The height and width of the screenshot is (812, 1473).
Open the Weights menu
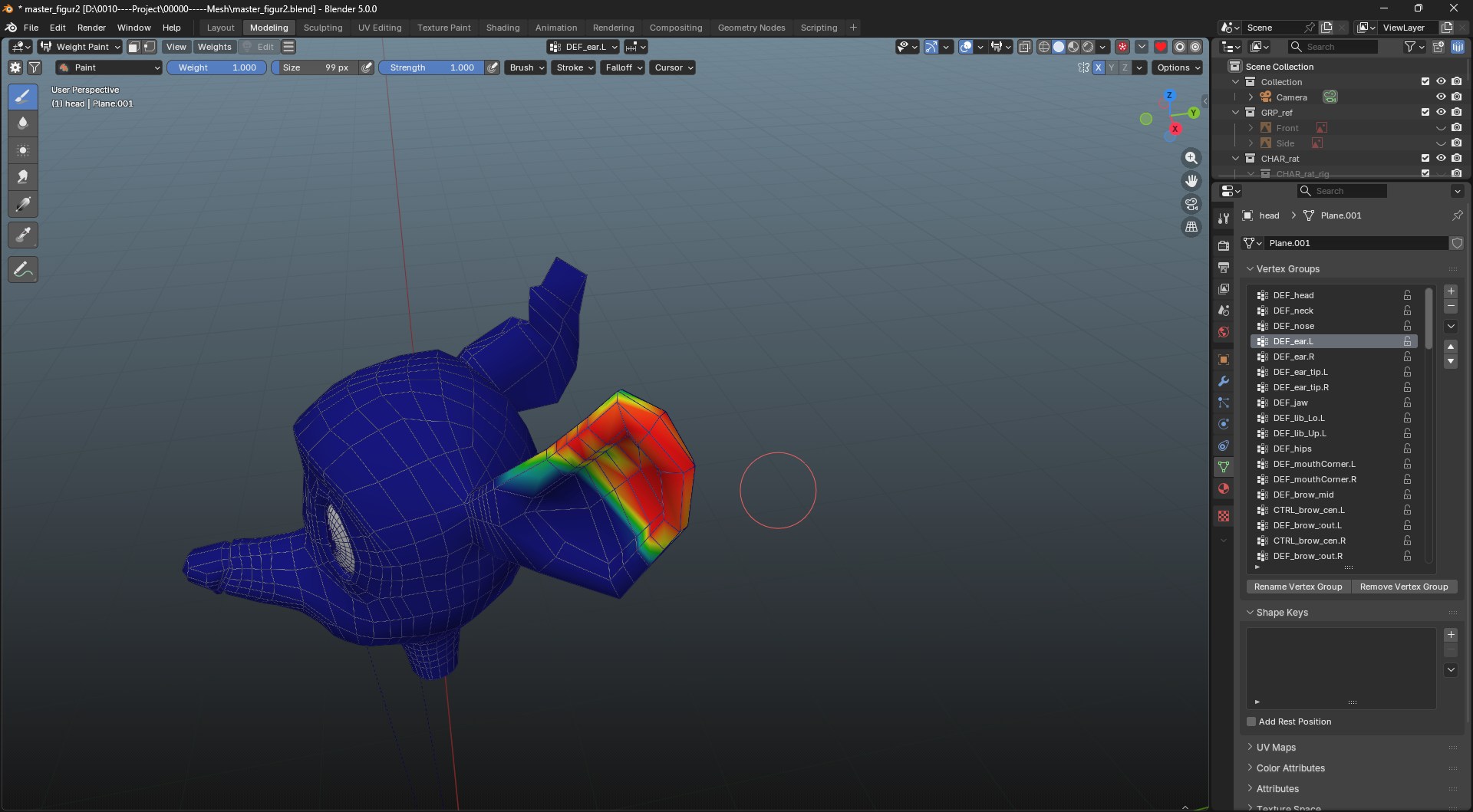(x=214, y=47)
